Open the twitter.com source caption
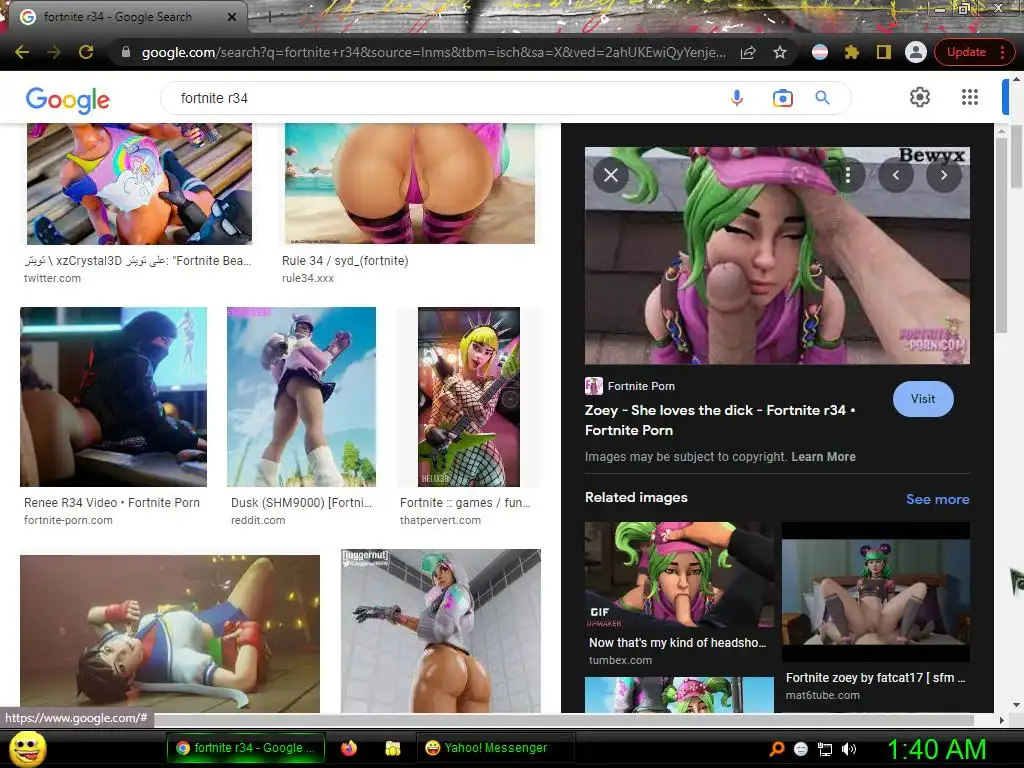Viewport: 1024px width, 768px height. click(52, 278)
